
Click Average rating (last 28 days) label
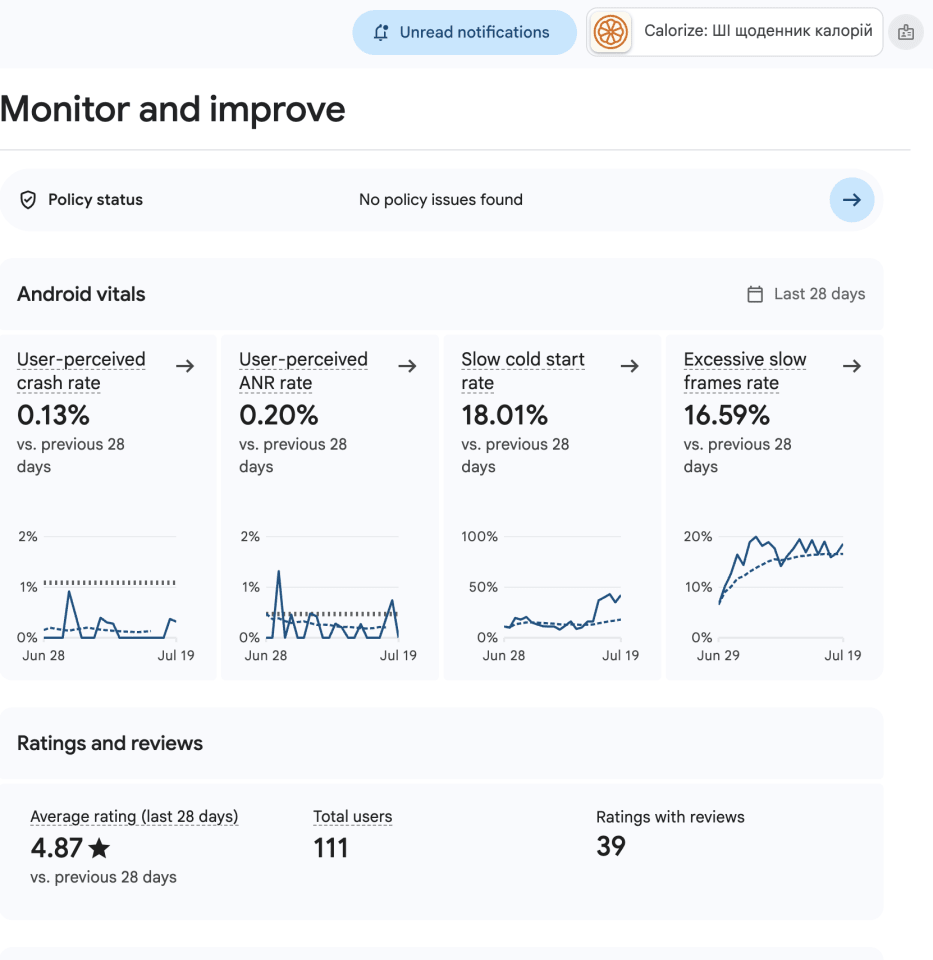click(x=134, y=817)
